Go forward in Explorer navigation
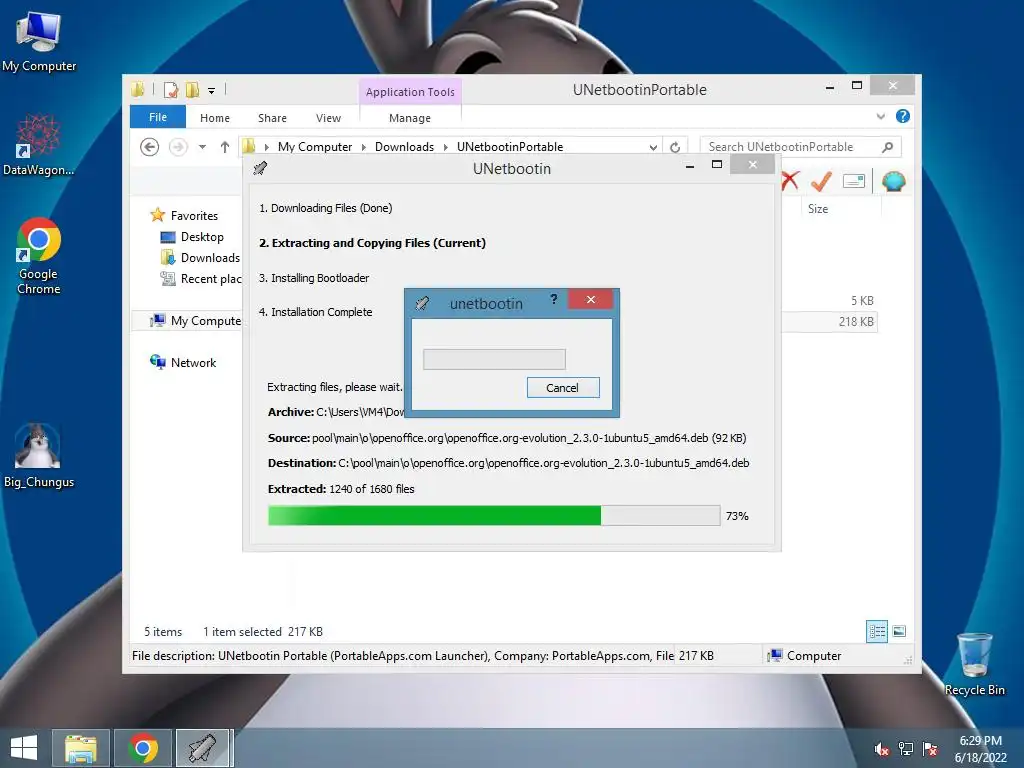Screen dimensions: 1024x768 [178, 147]
